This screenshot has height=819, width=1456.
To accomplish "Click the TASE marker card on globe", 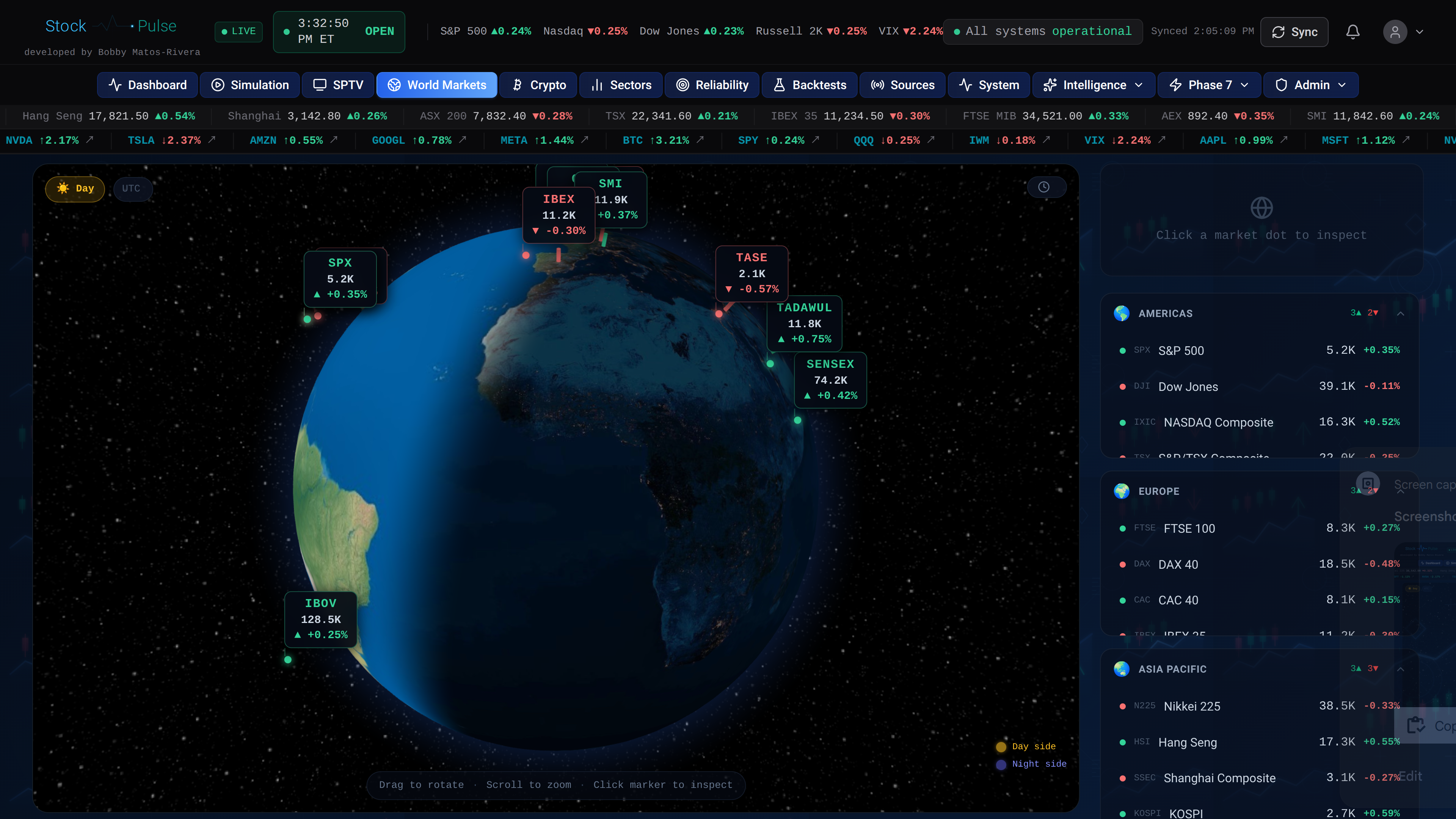I will pyautogui.click(x=752, y=273).
